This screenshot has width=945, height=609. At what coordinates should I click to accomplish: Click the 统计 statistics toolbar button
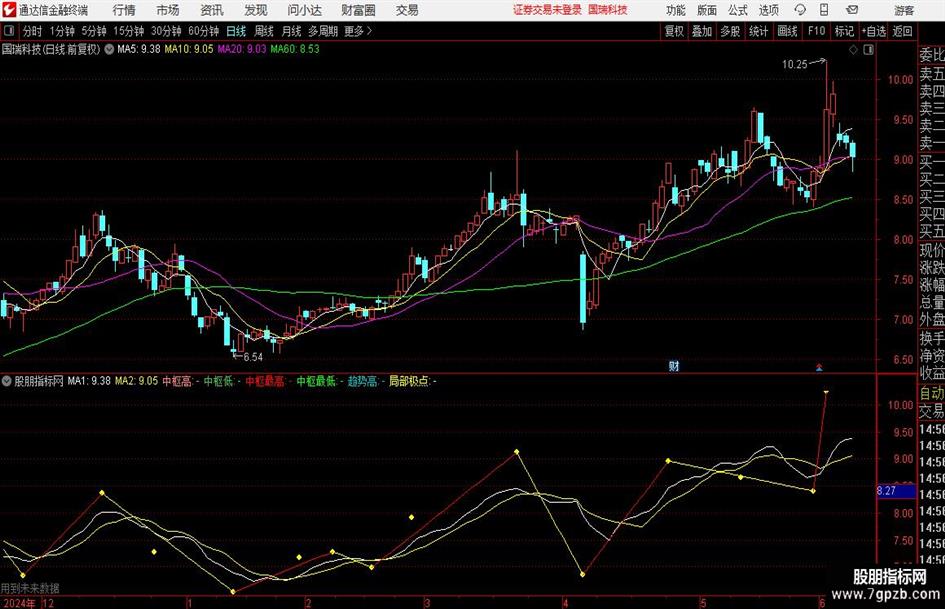coord(758,31)
